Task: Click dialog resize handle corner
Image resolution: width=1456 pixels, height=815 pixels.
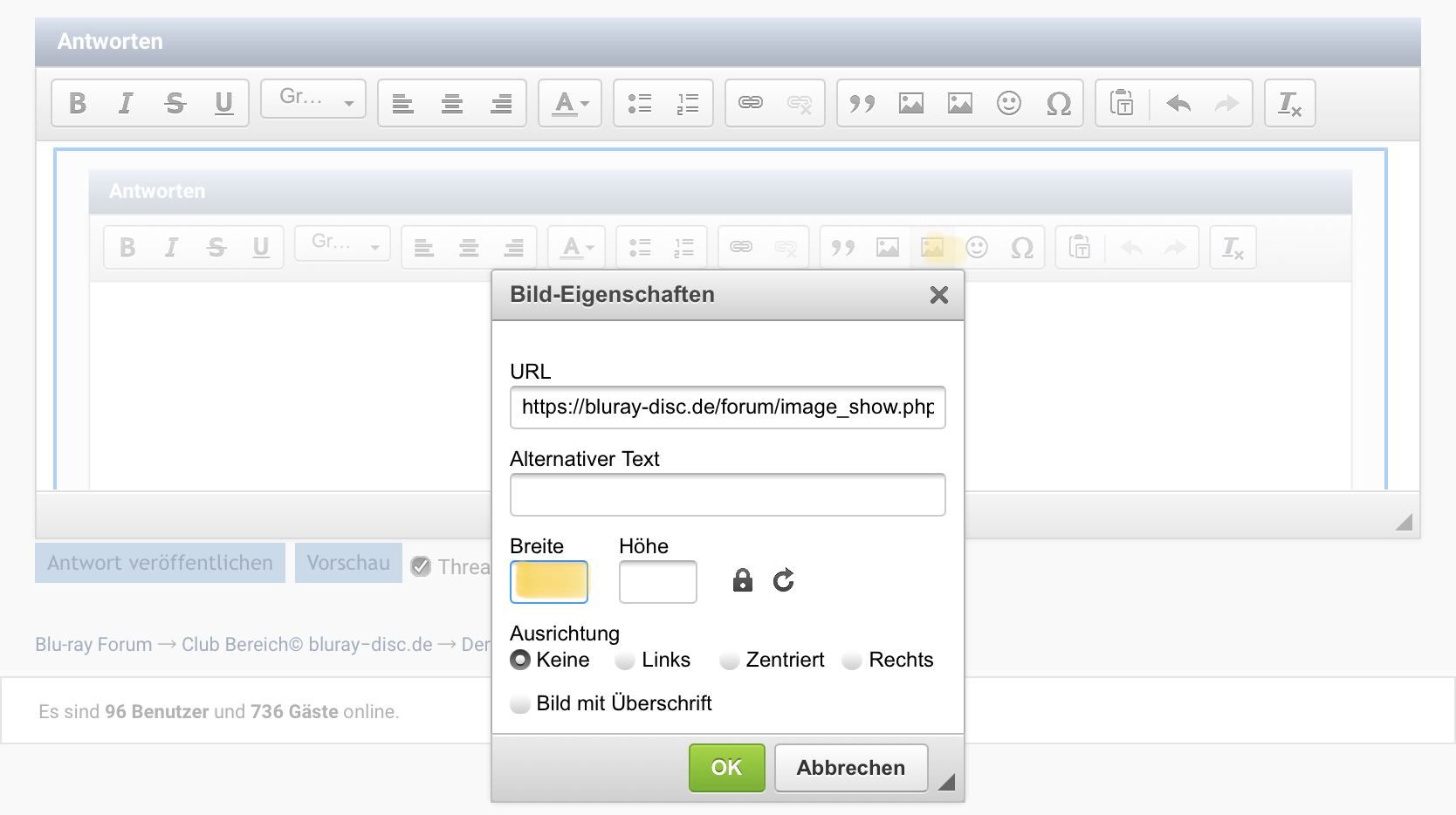Action: [946, 782]
